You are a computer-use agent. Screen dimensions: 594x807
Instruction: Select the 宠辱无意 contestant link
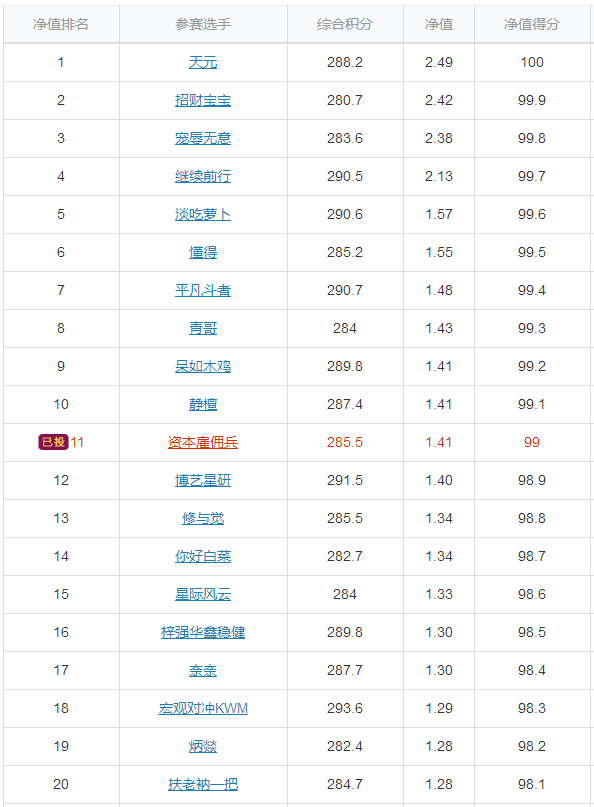click(203, 138)
